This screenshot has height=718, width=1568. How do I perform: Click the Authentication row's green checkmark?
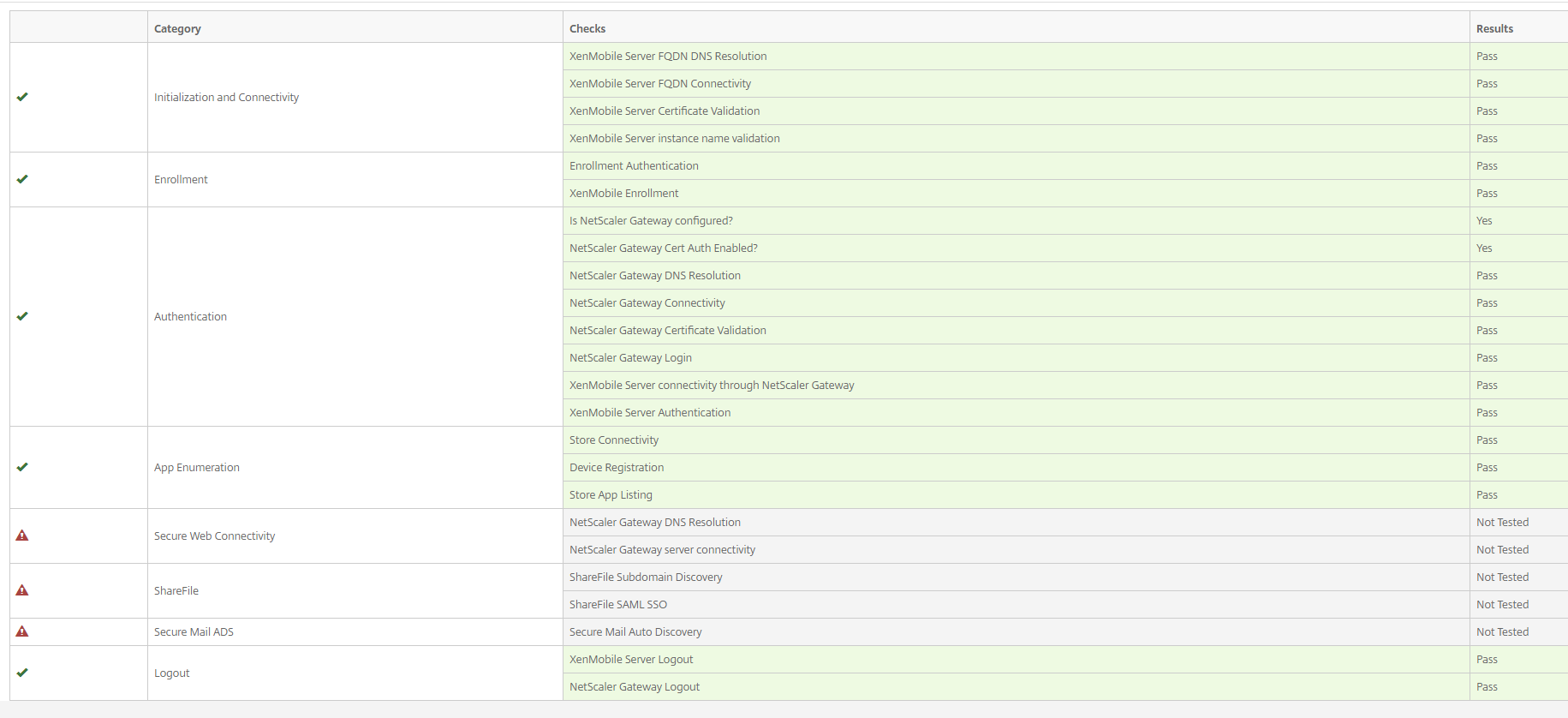[22, 316]
